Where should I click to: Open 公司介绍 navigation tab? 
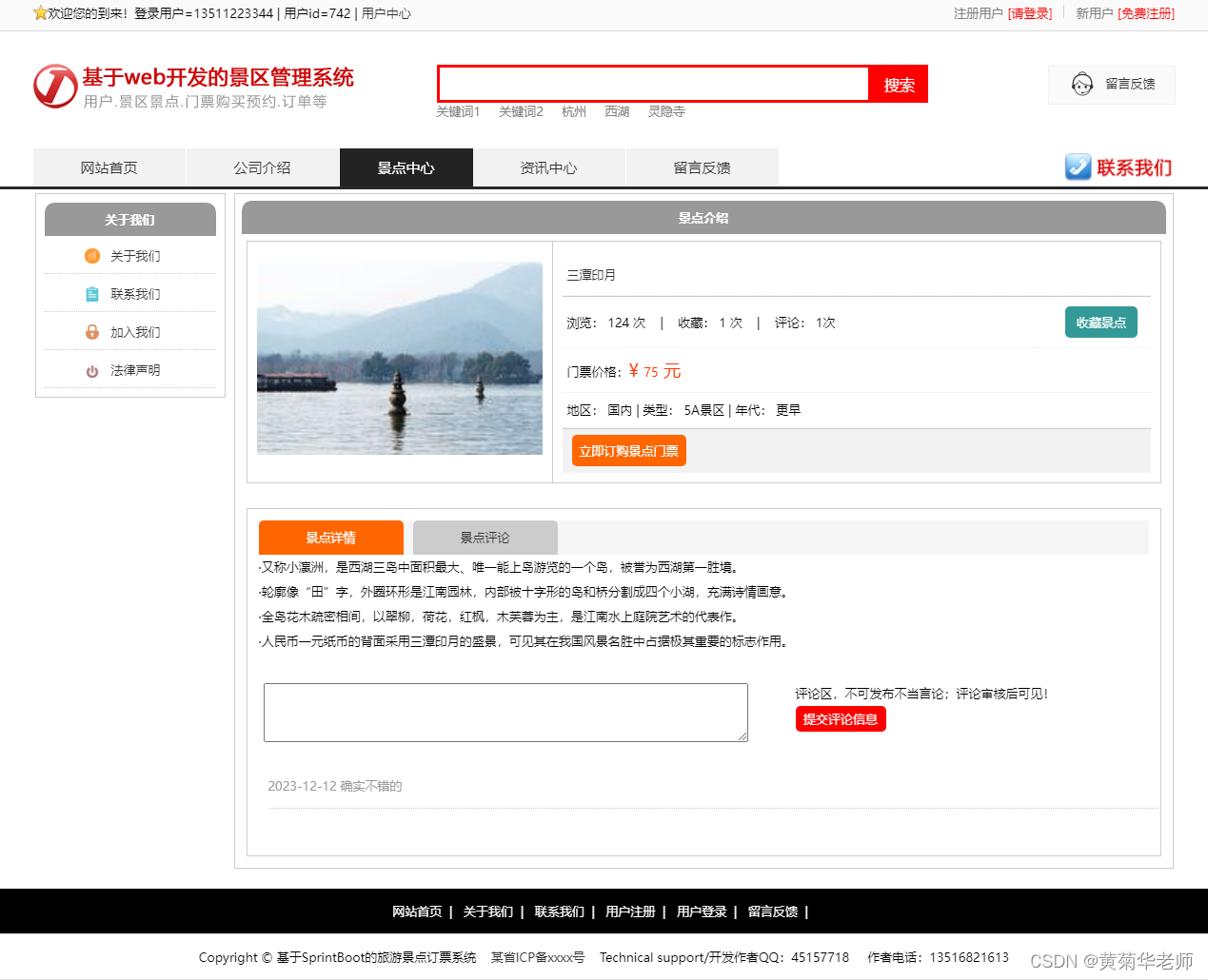tap(263, 167)
